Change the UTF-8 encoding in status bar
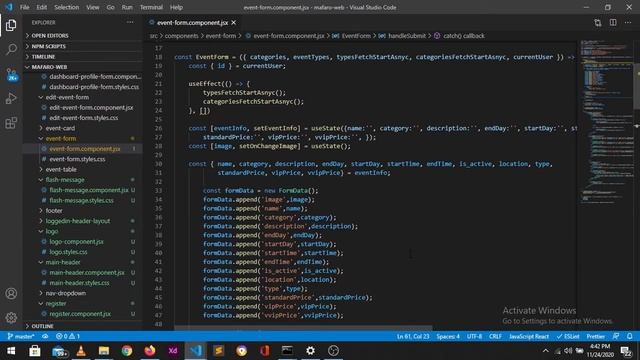The height and width of the screenshot is (360, 640). click(x=474, y=336)
